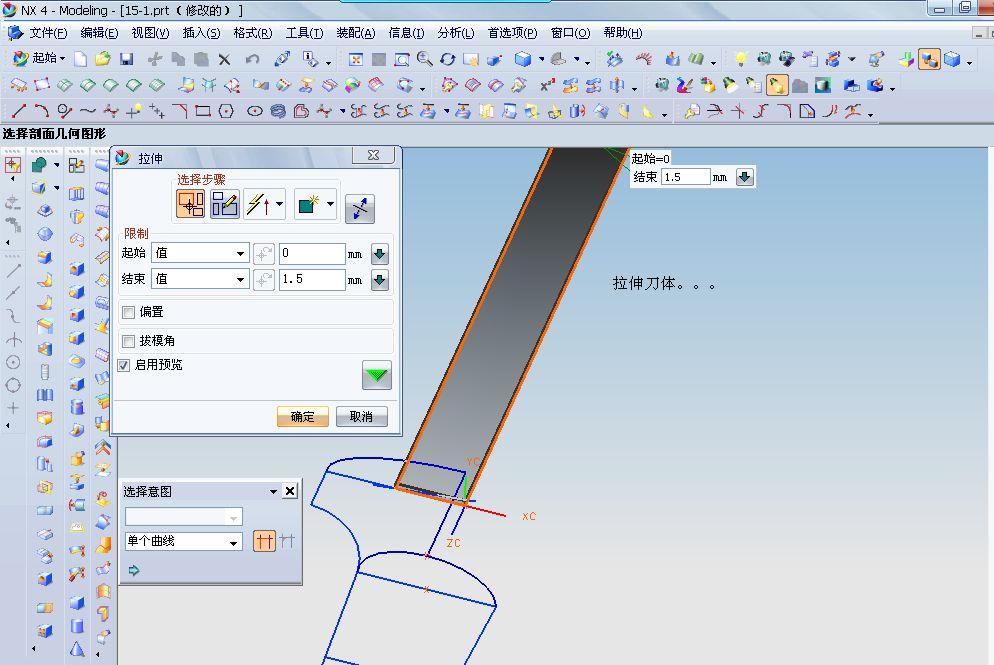Close the 拉伸 Extrude dialog

373,155
